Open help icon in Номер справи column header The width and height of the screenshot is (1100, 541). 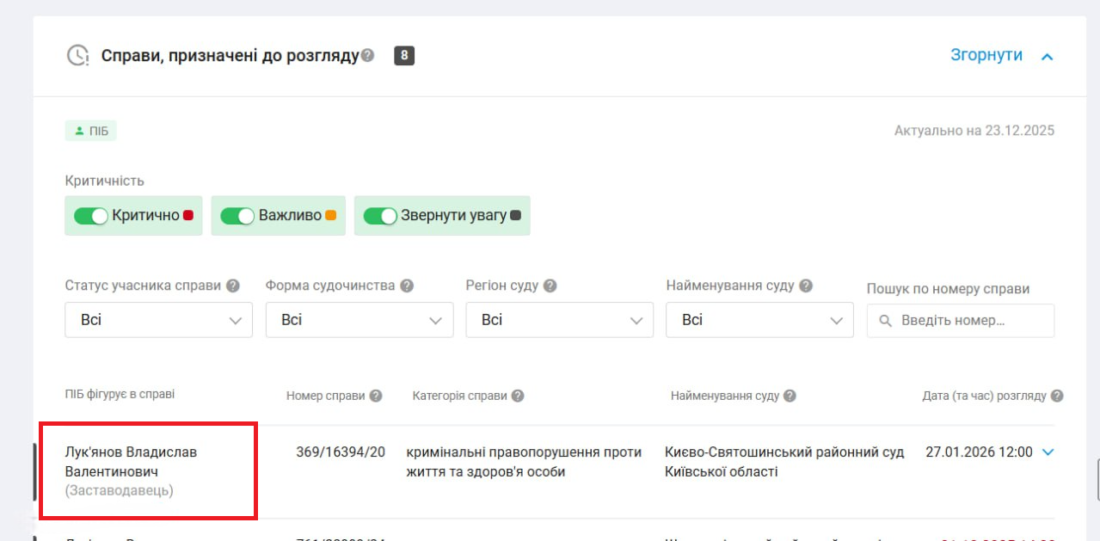pyautogui.click(x=376, y=396)
